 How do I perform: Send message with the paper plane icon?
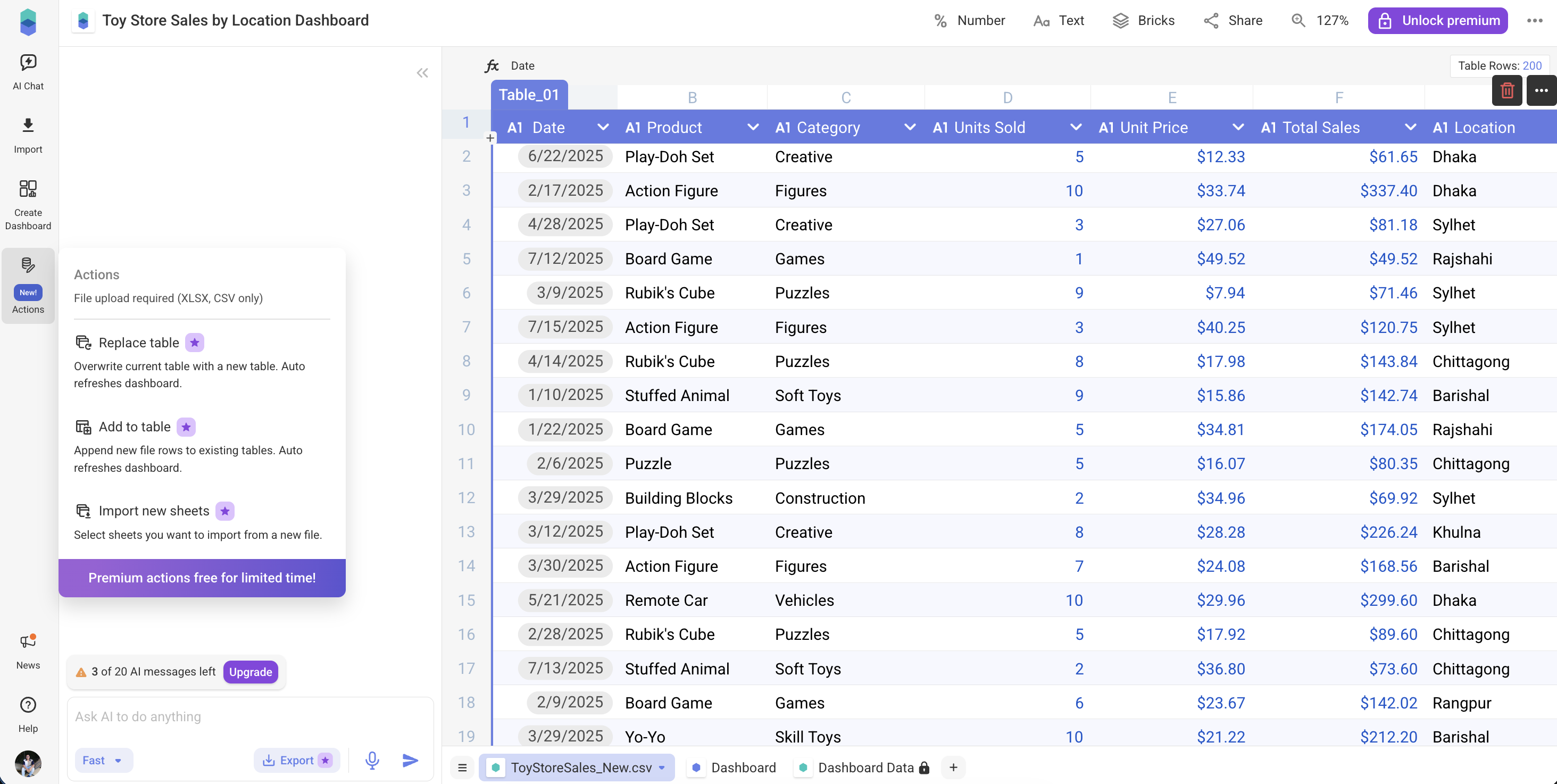pyautogui.click(x=410, y=761)
